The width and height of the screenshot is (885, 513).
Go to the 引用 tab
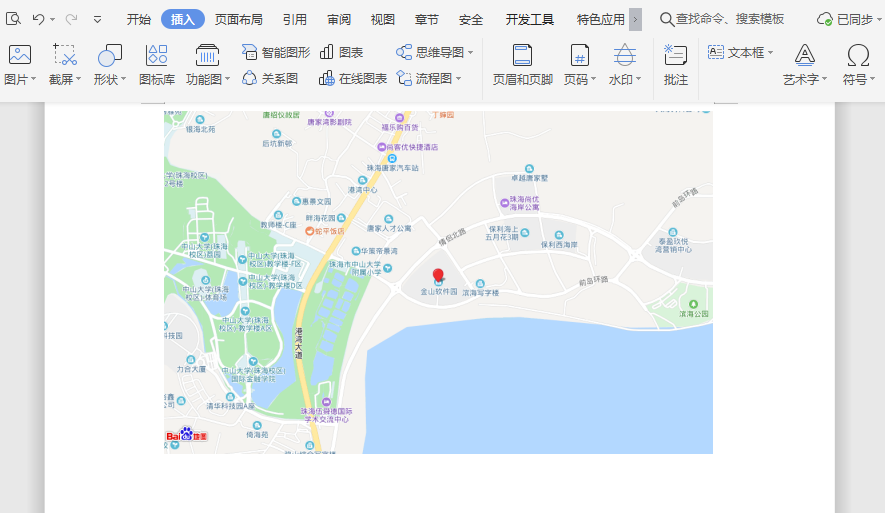coord(295,20)
